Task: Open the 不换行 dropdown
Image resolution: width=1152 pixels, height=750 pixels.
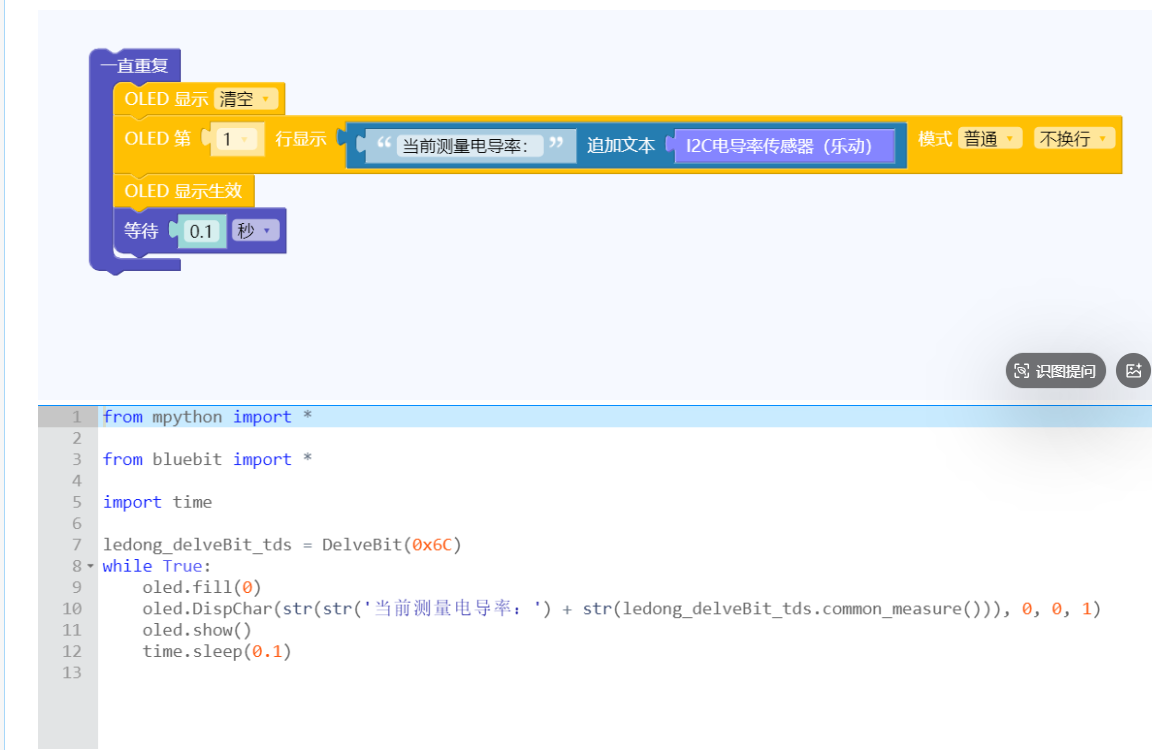Action: pyautogui.click(x=1073, y=138)
